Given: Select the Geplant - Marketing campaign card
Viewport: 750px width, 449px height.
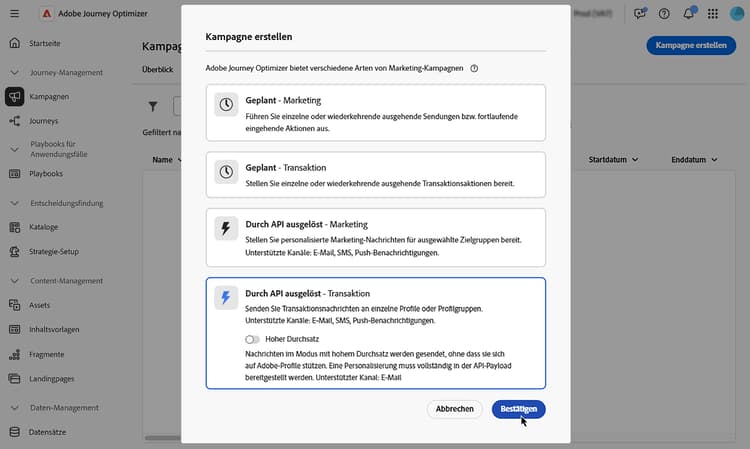Looking at the screenshot, I should 375,113.
